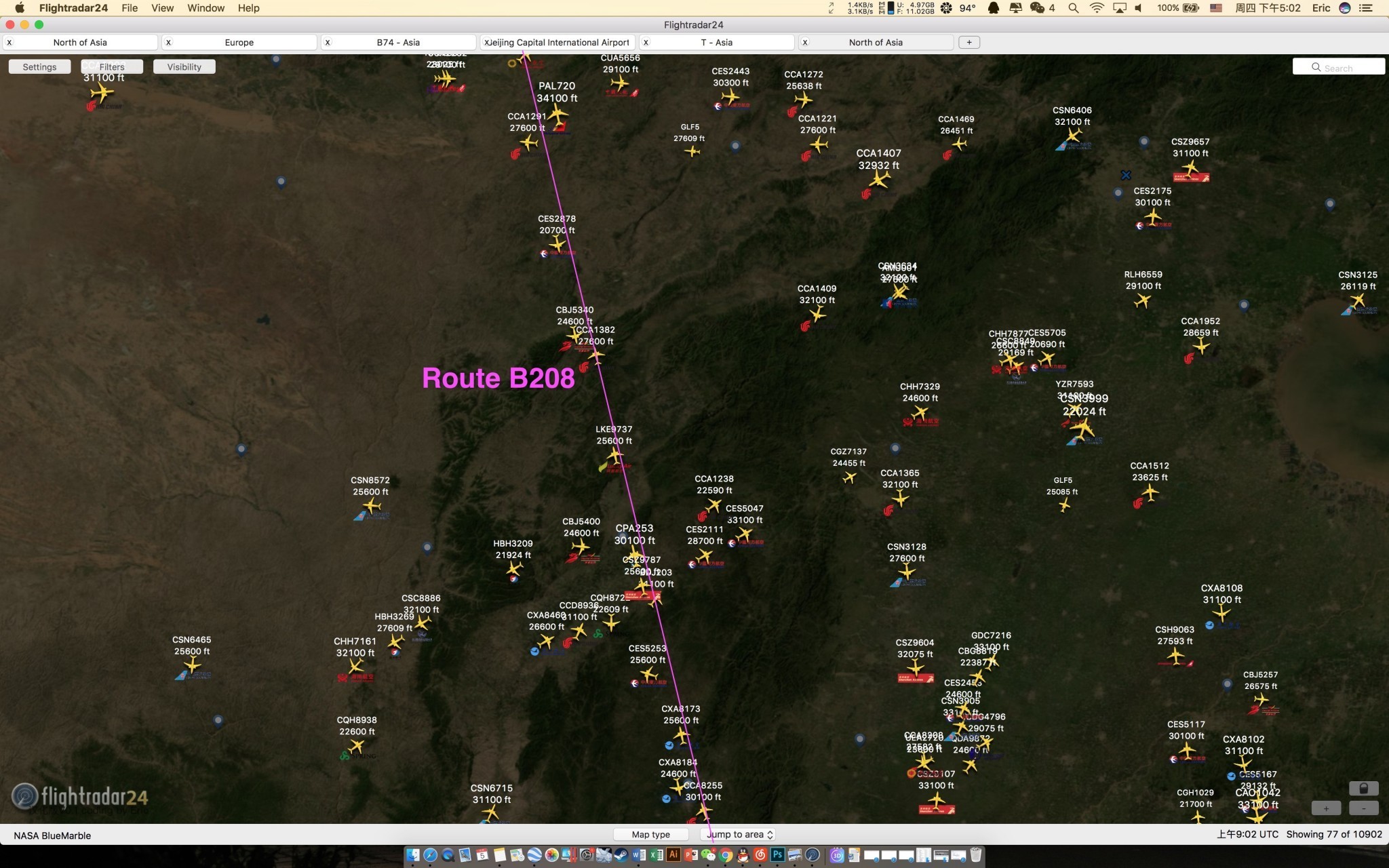Click the CCA1272 plane icon
This screenshot has height=868, width=1389.
coord(803,100)
